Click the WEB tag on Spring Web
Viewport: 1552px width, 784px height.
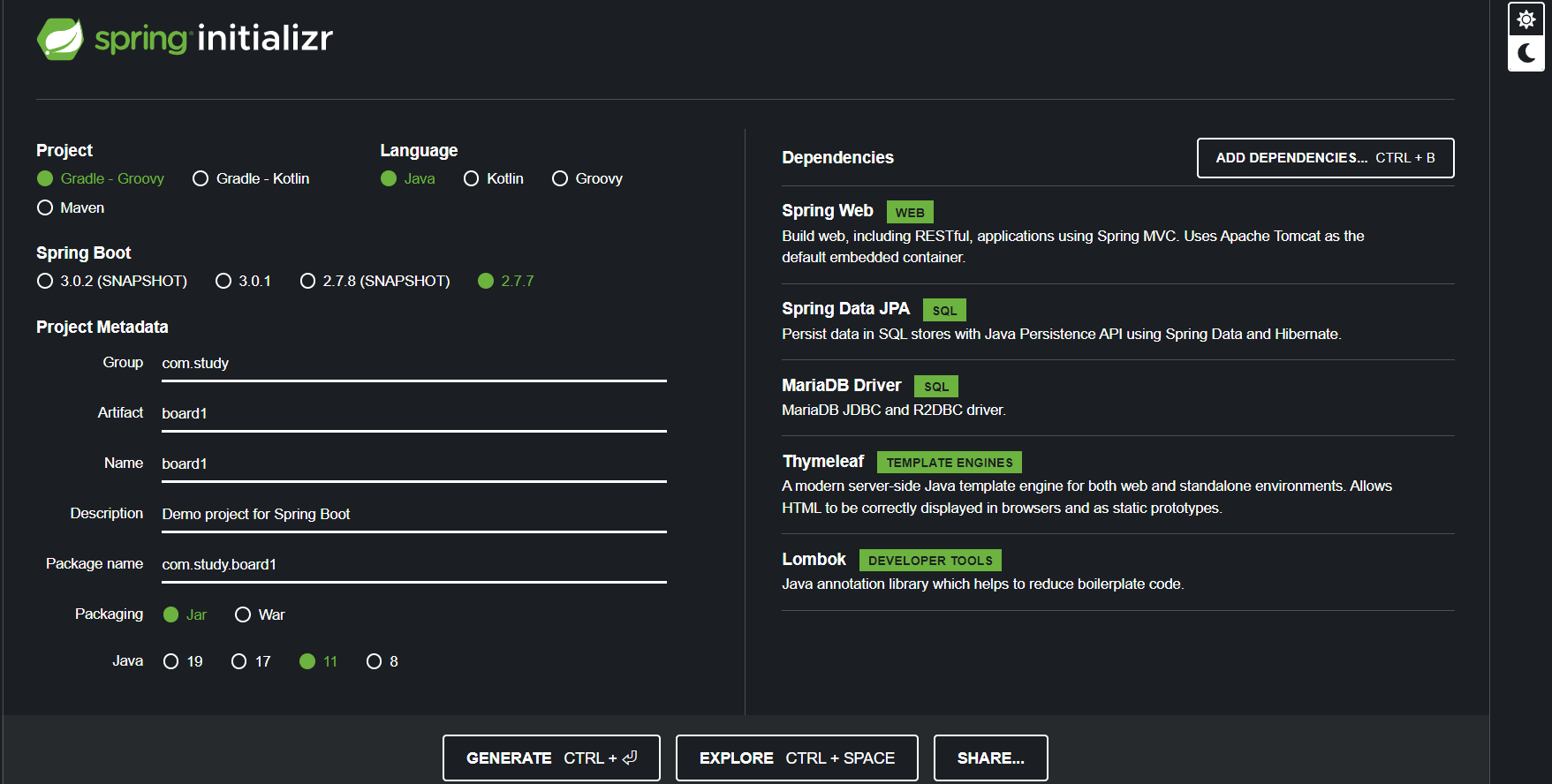pyautogui.click(x=910, y=212)
